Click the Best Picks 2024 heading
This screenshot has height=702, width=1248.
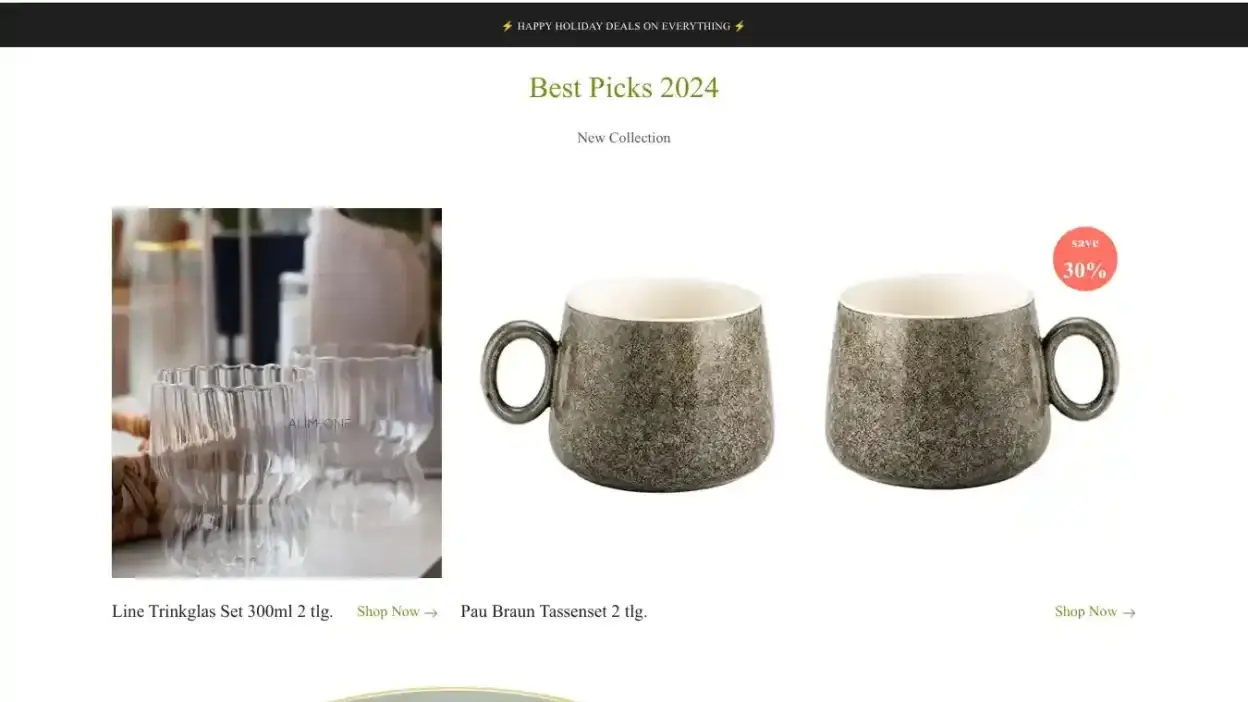(624, 88)
